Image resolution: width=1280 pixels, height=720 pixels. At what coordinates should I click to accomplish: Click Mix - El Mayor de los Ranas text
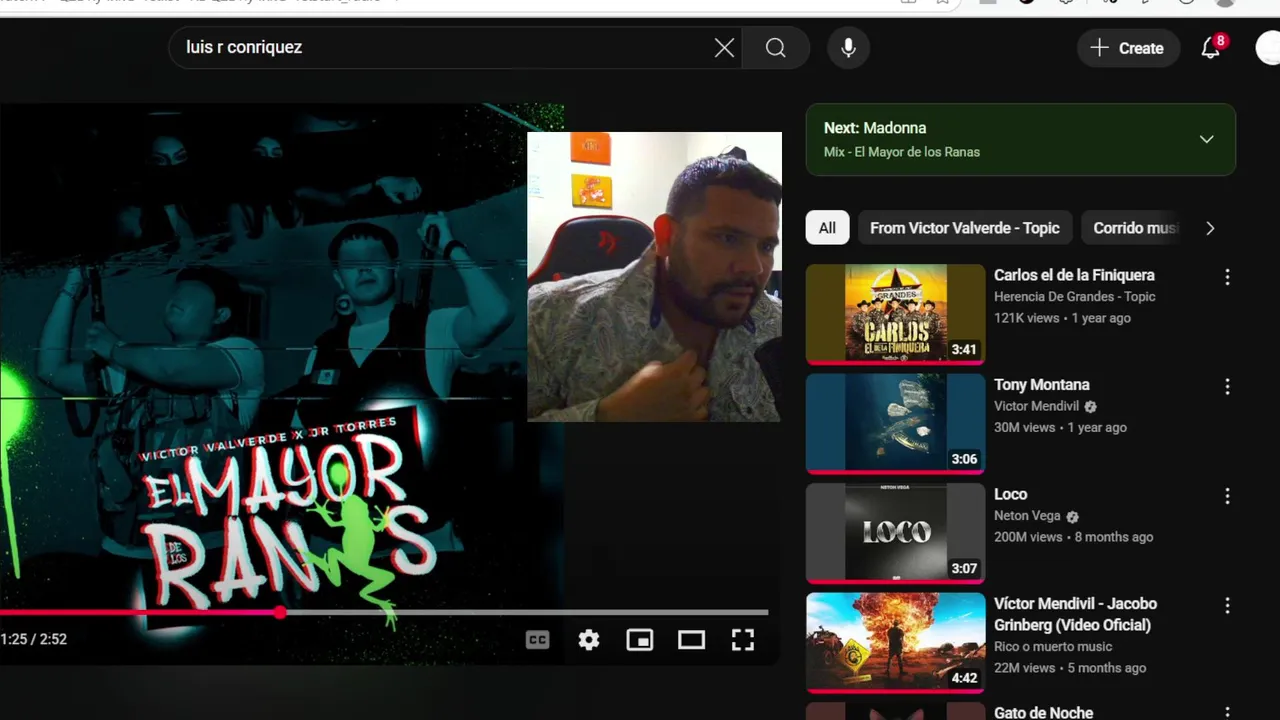coord(902,152)
